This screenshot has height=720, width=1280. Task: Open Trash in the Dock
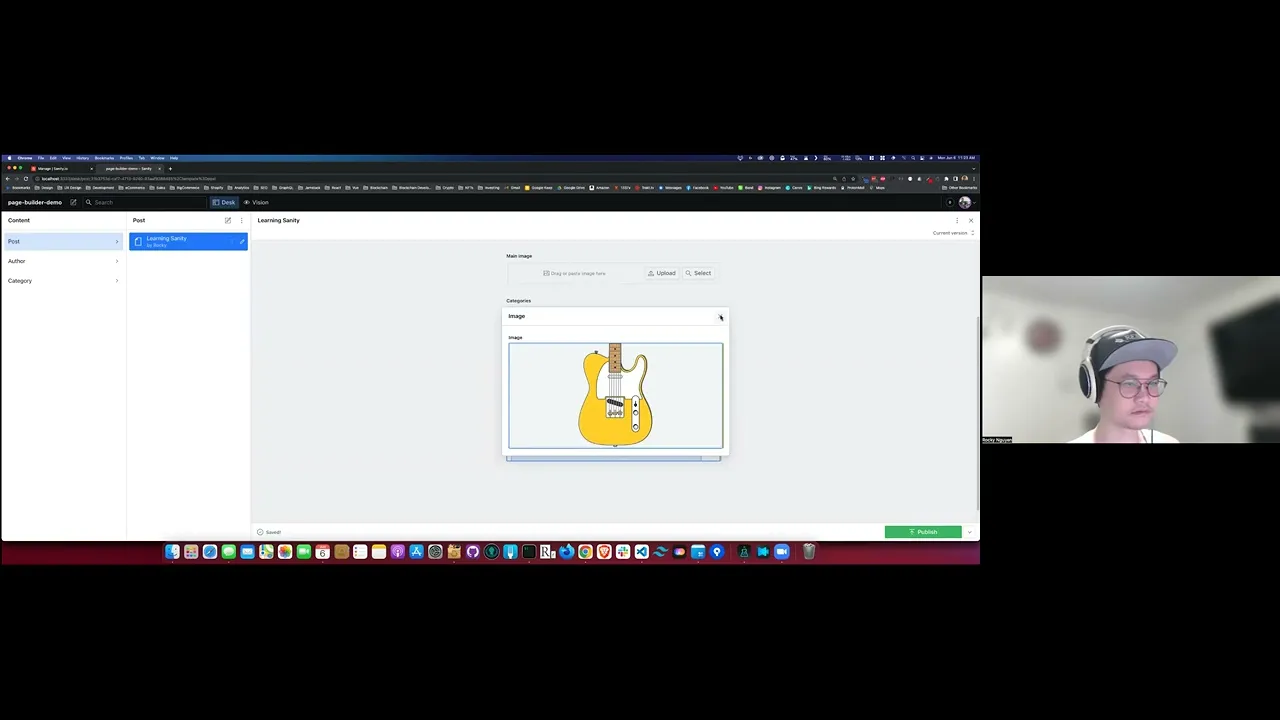[808, 551]
